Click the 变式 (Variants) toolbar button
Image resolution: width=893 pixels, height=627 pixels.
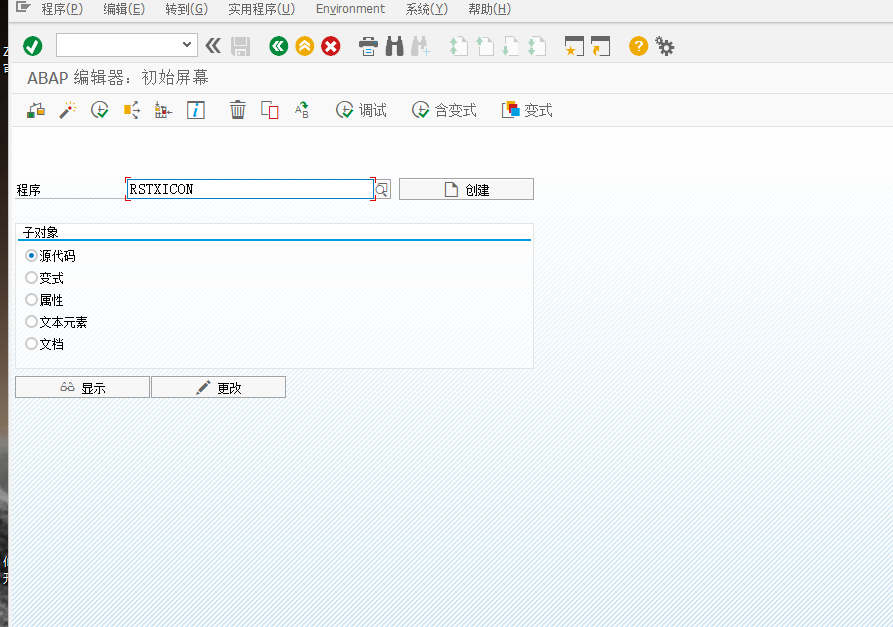pos(527,110)
